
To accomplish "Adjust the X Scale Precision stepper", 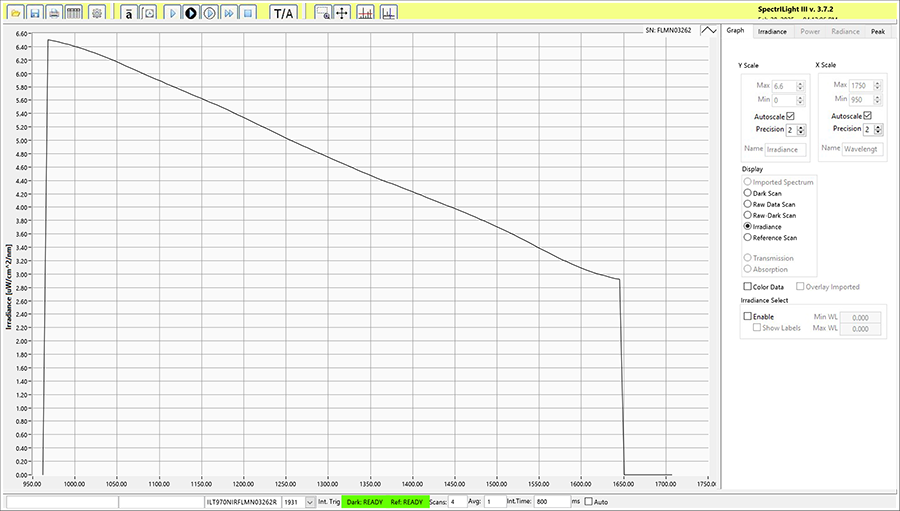I will (x=878, y=129).
